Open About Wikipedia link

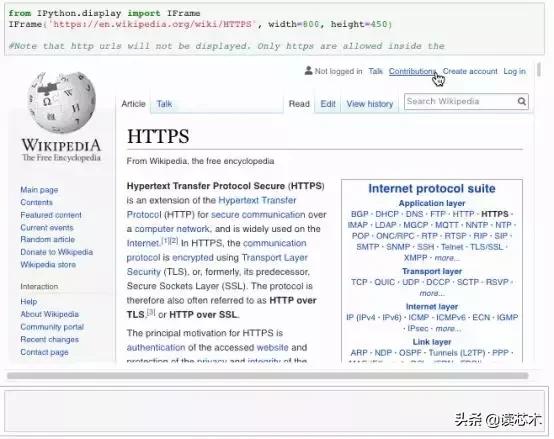point(49,314)
